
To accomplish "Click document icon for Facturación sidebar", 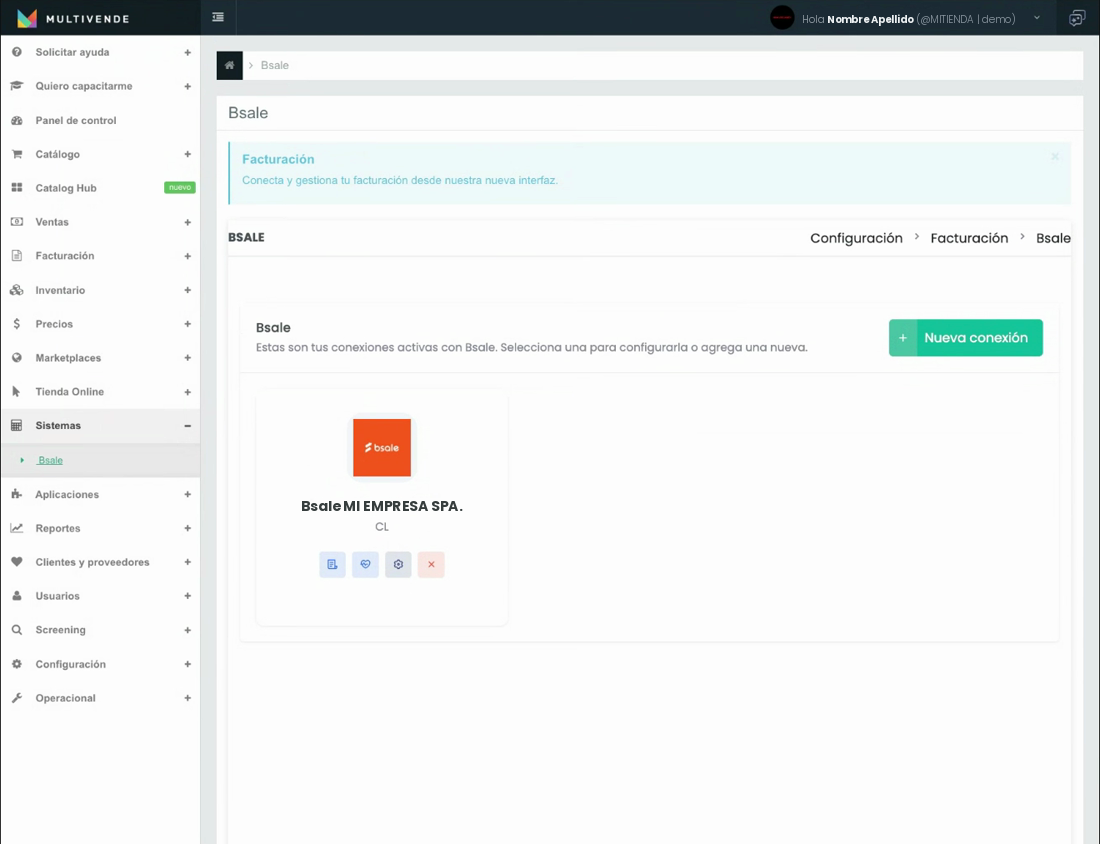I will [x=17, y=255].
